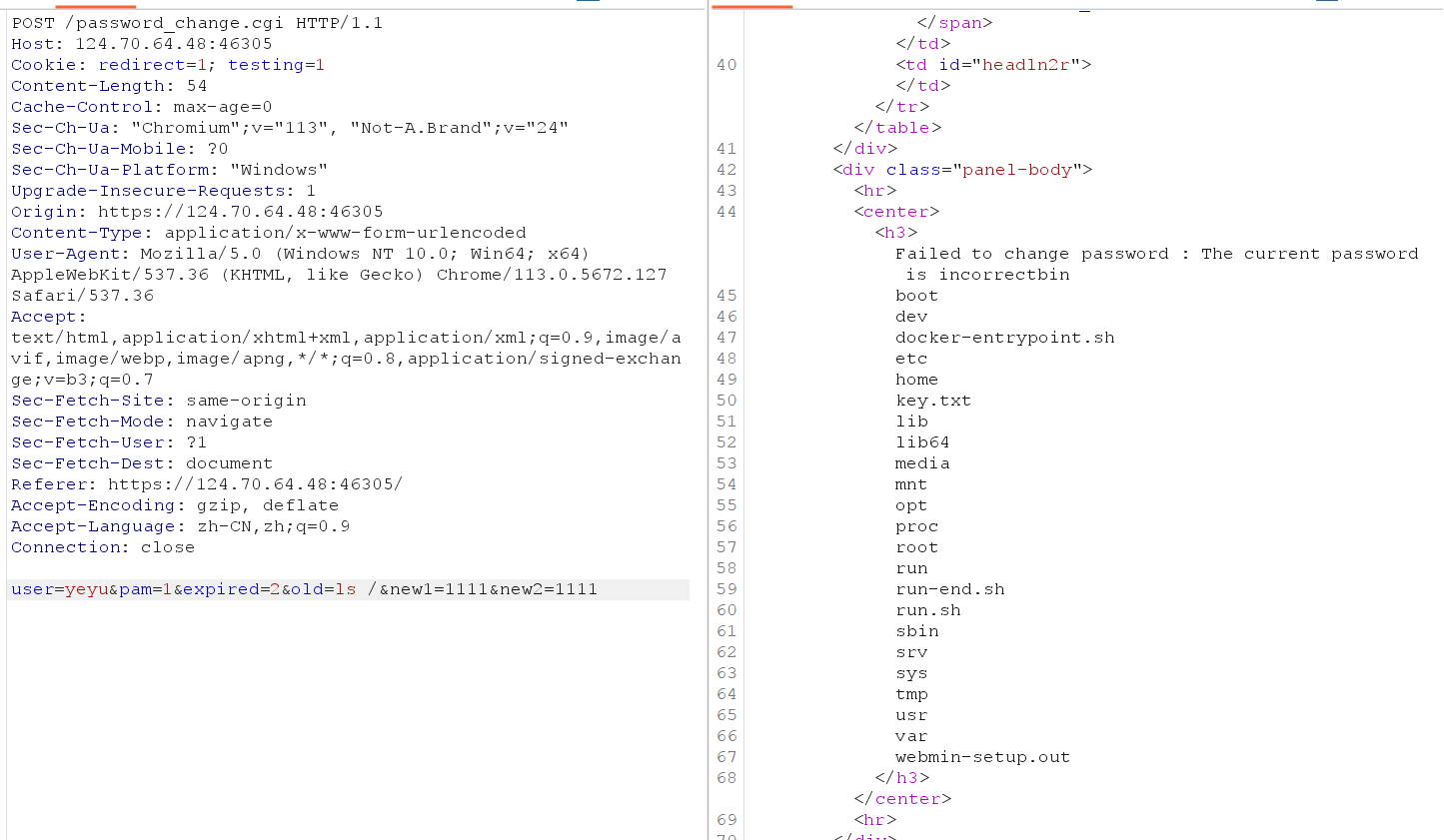Click the POST /password_change.cgi request line

pos(197,23)
